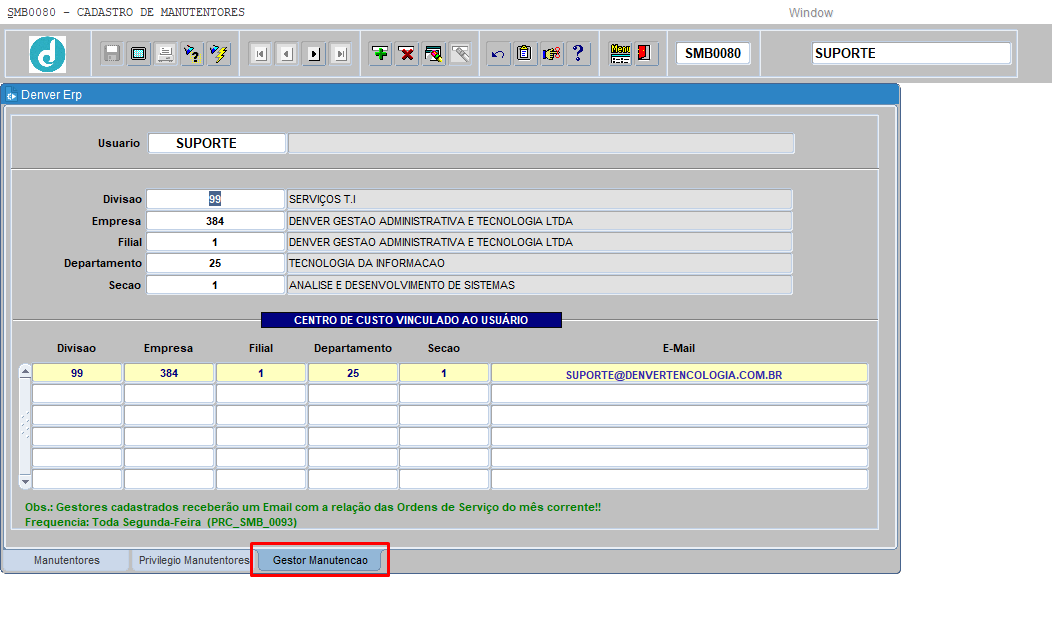The width and height of the screenshot is (1052, 618).
Task: Click the Undo arrow icon
Action: [x=498, y=54]
